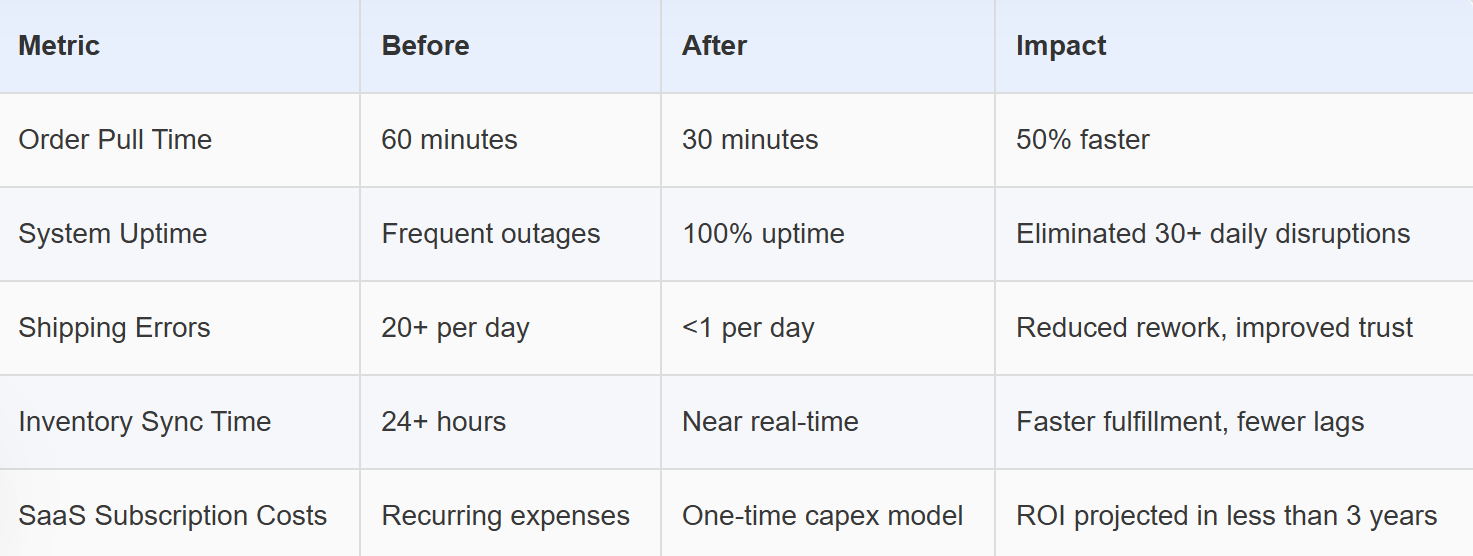
Task: Select the System Uptime row label
Action: (113, 234)
